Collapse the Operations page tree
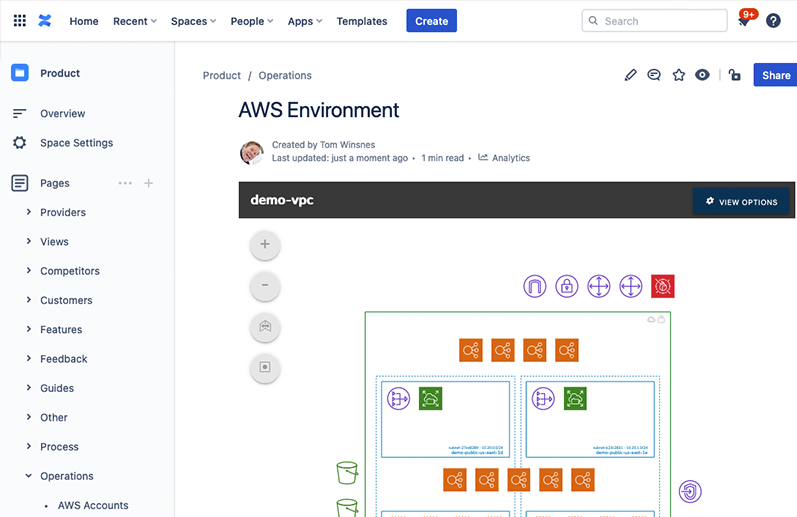 [x=28, y=477]
